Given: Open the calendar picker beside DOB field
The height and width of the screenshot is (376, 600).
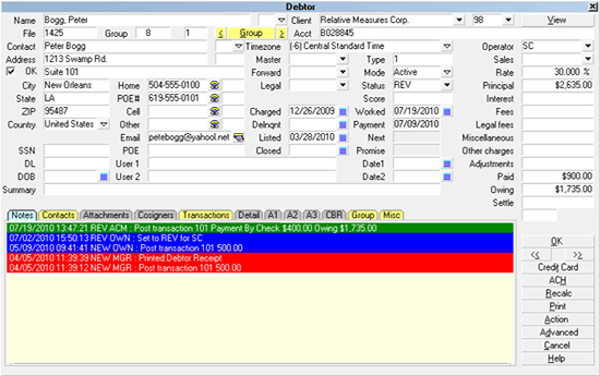Looking at the screenshot, I should [x=104, y=177].
